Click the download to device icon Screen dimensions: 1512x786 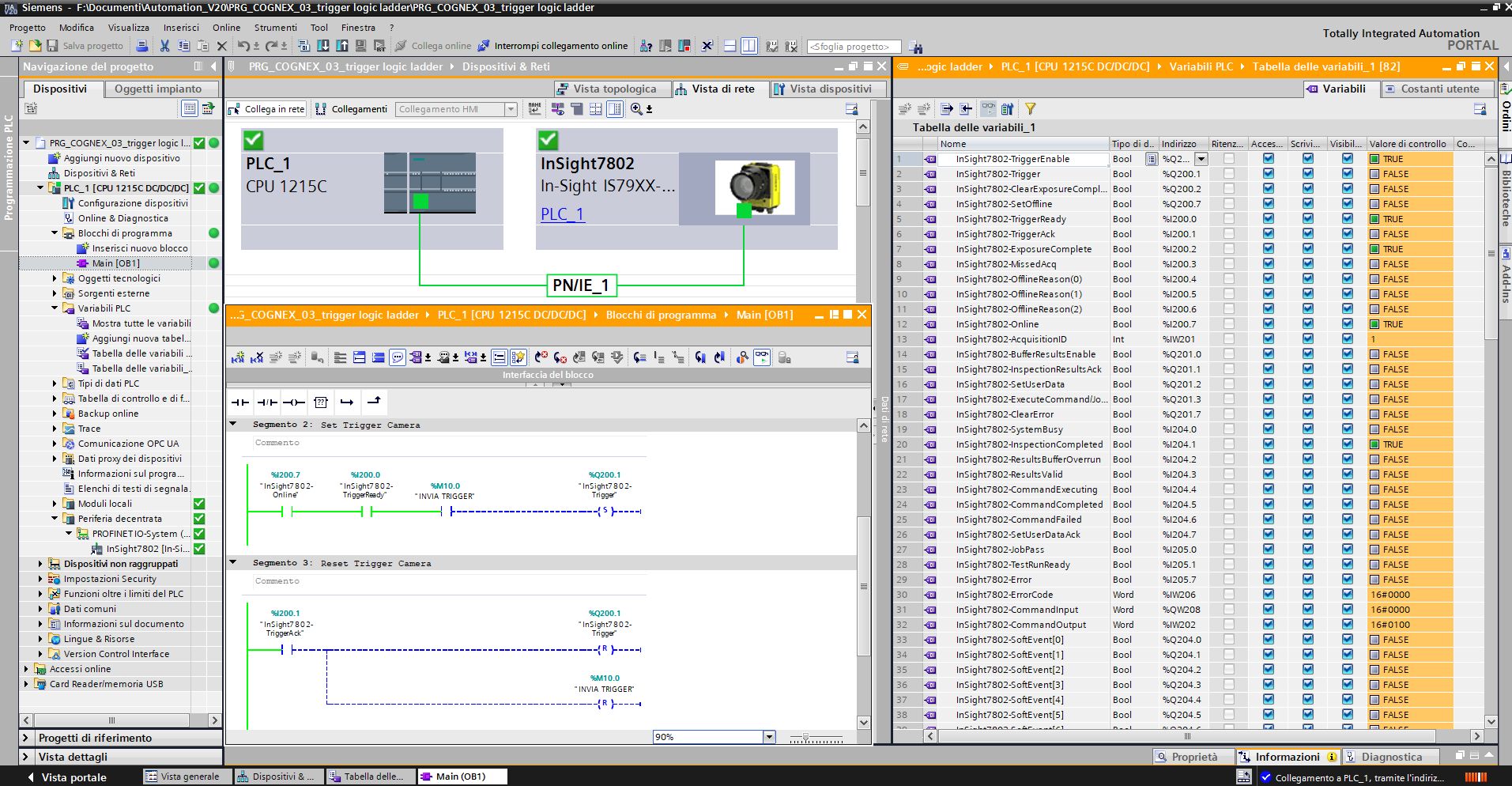pos(323,46)
